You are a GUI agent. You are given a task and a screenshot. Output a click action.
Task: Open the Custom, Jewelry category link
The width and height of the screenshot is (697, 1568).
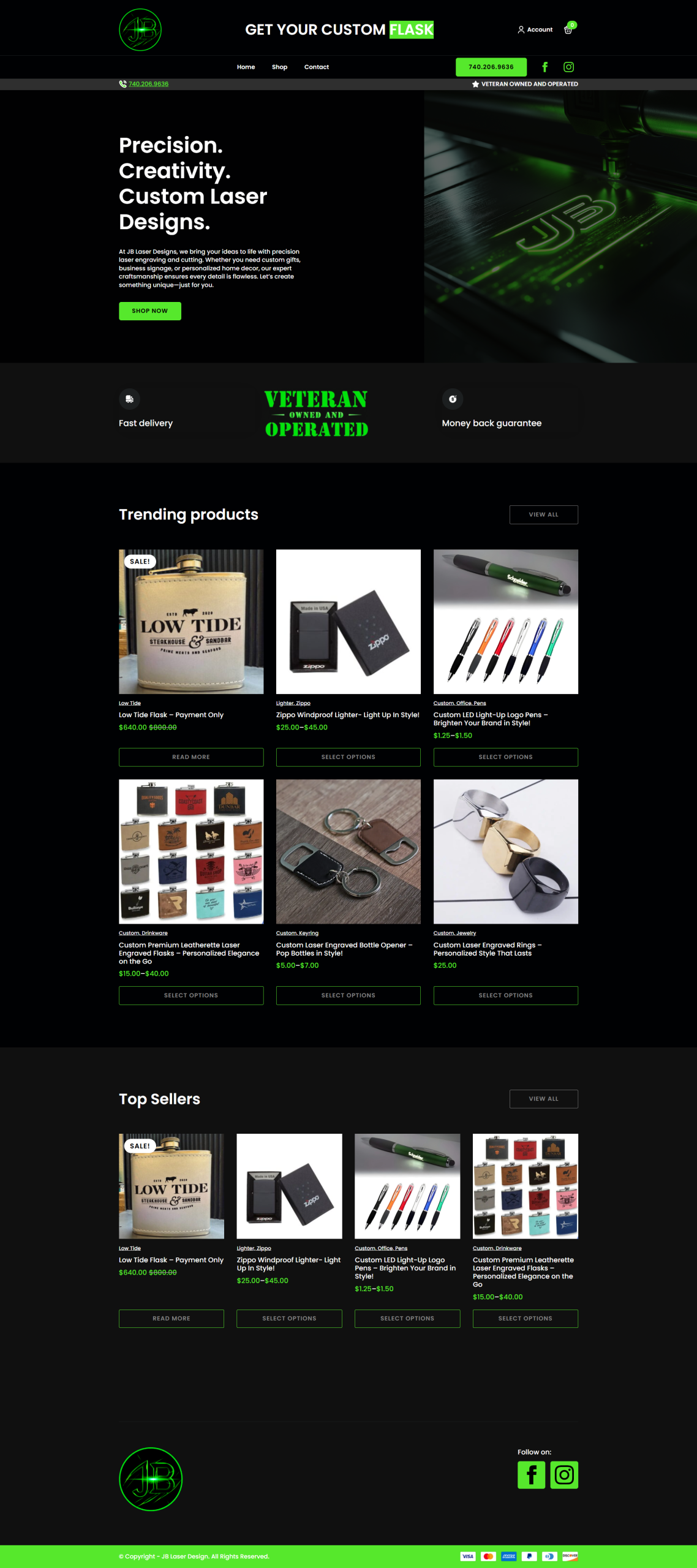click(x=454, y=933)
